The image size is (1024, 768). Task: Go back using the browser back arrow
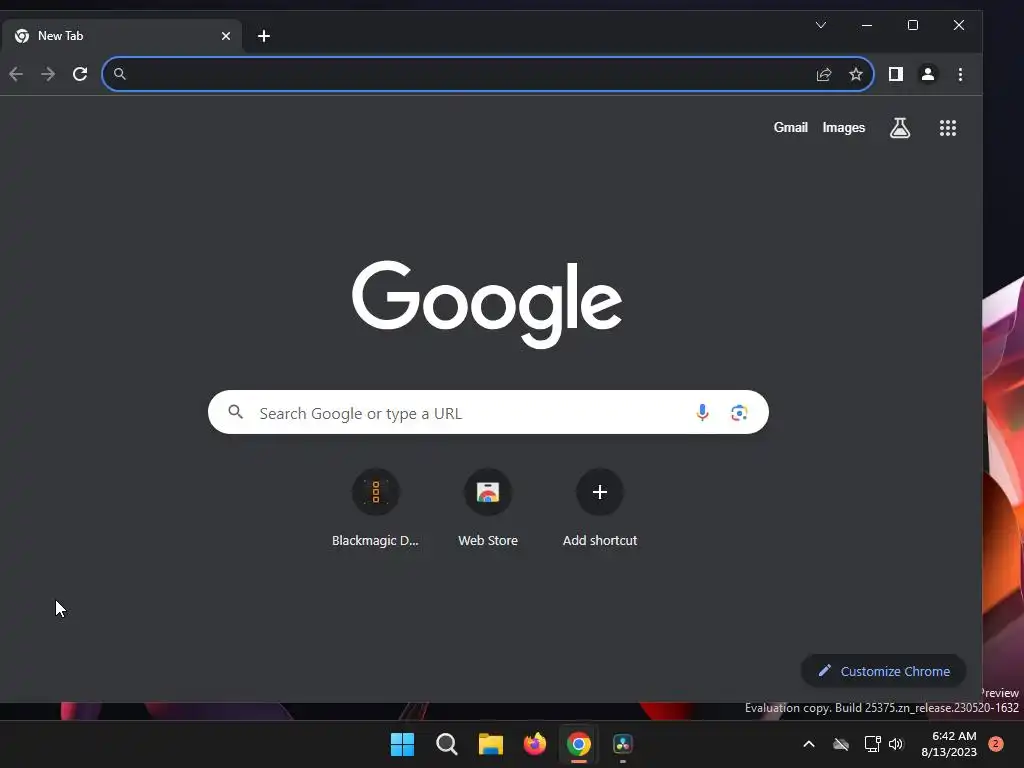tap(16, 74)
